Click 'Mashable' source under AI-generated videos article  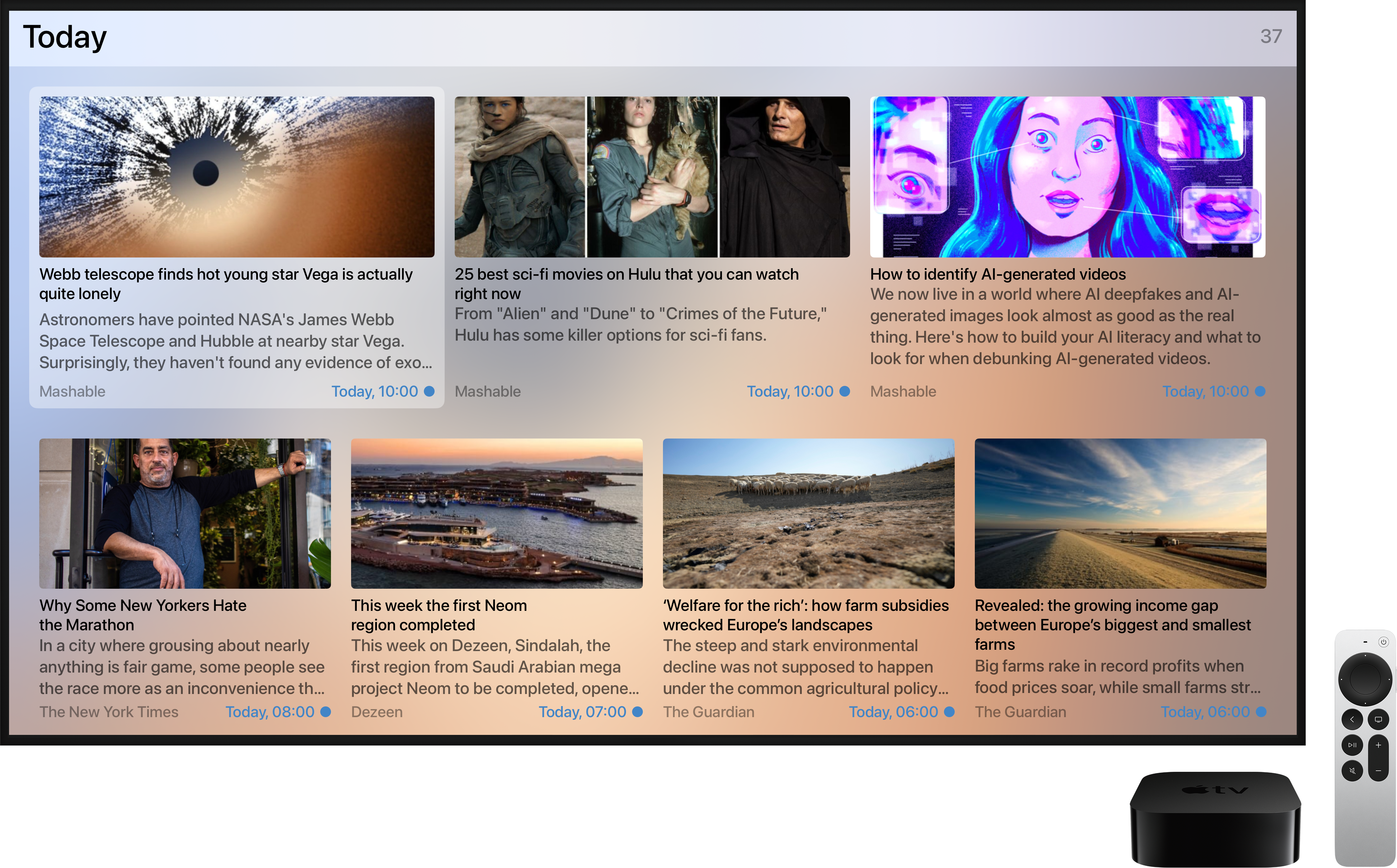[903, 392]
